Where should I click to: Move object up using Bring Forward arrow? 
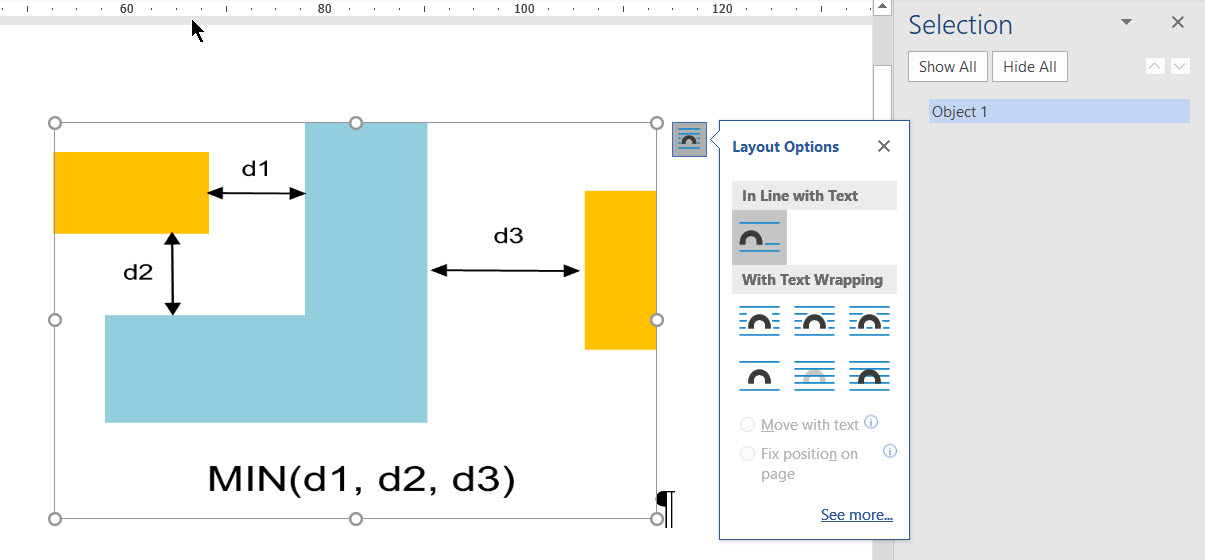click(x=1155, y=66)
